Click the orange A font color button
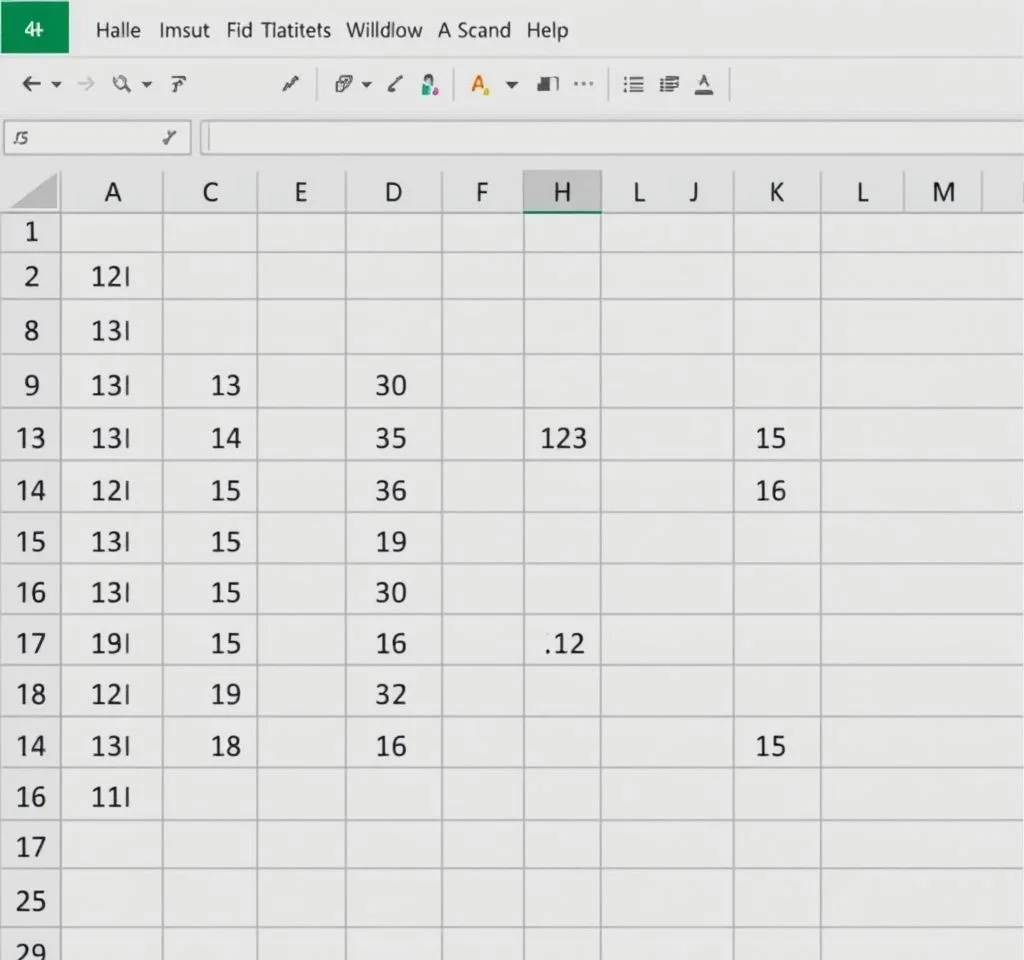Screen dimensions: 1024x960 (x=479, y=85)
